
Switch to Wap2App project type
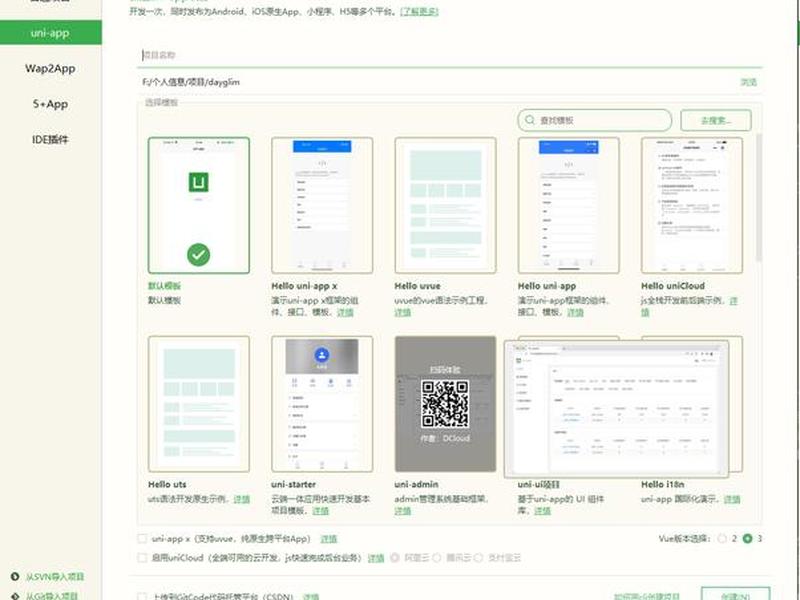pos(50,68)
